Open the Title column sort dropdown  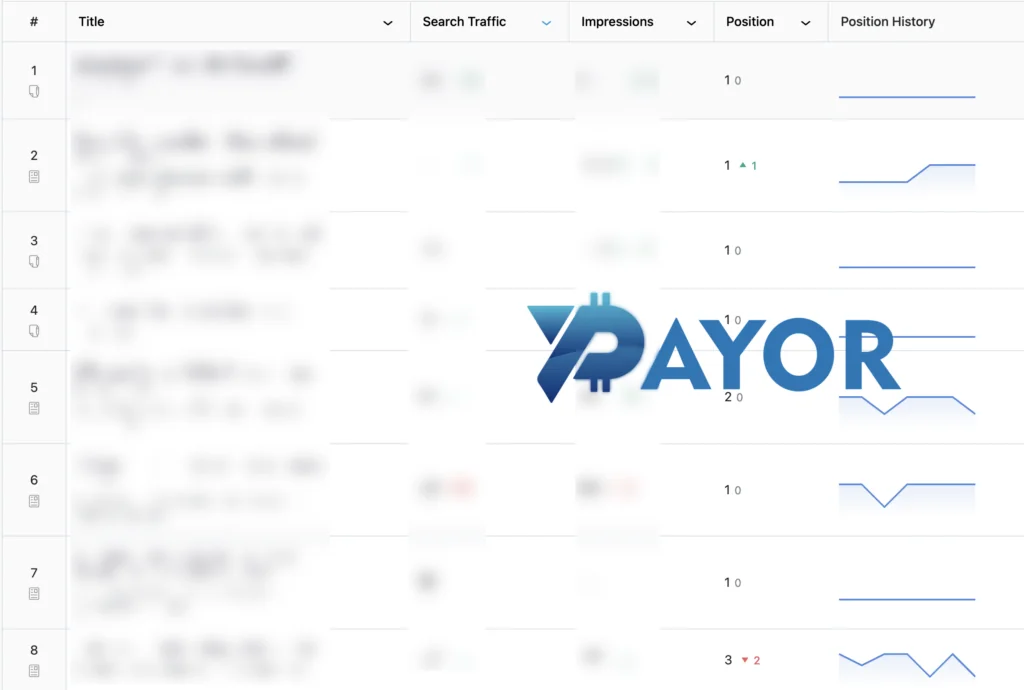point(387,23)
